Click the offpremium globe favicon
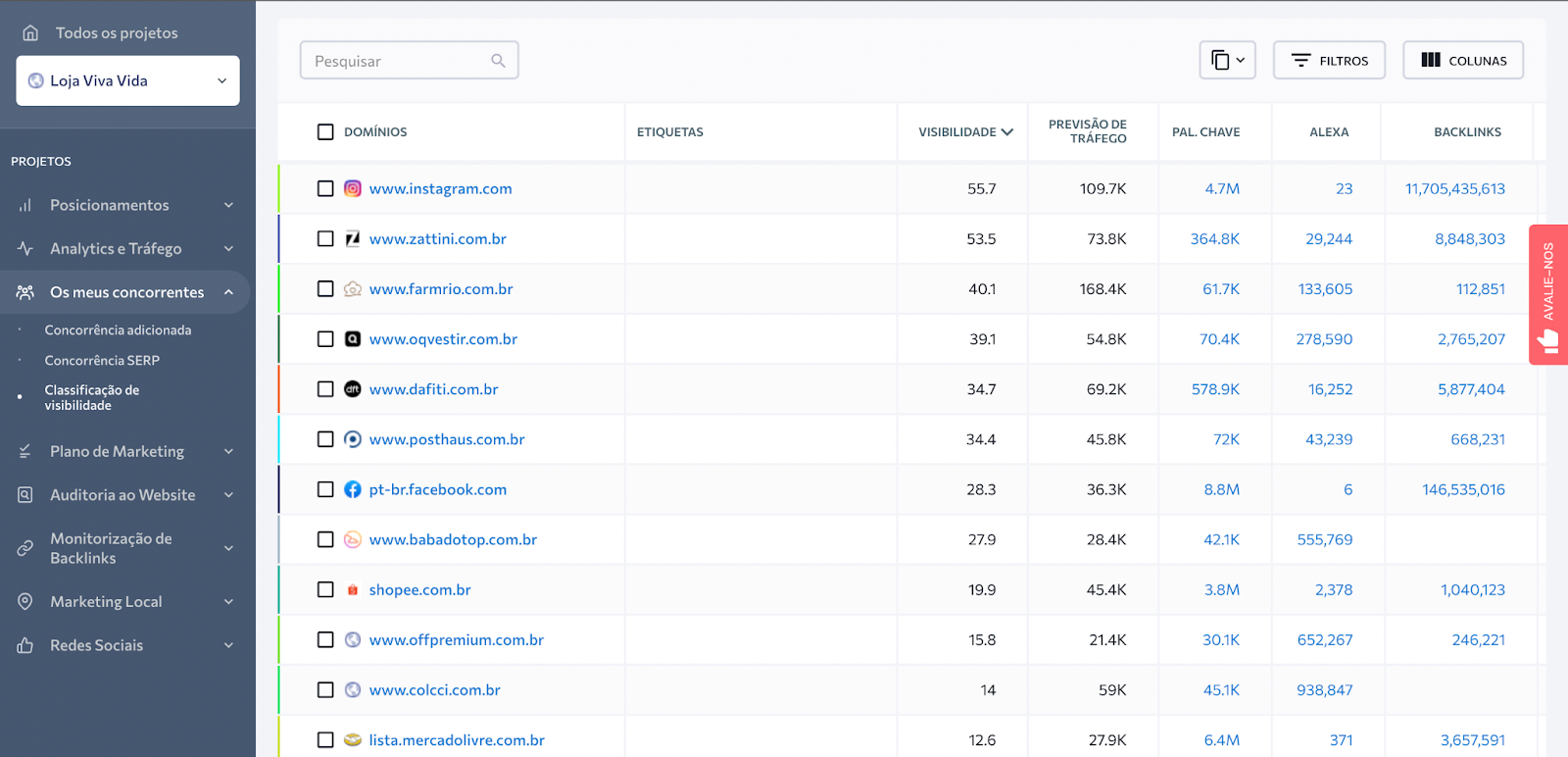Viewport: 1568px width, 757px height. pos(353,639)
